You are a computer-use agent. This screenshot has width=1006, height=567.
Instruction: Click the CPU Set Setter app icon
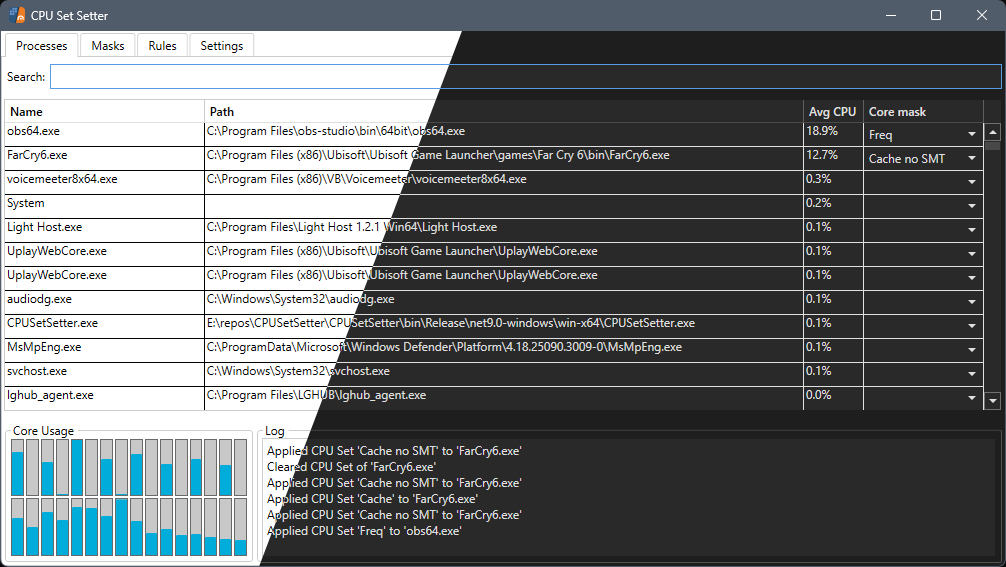point(17,15)
